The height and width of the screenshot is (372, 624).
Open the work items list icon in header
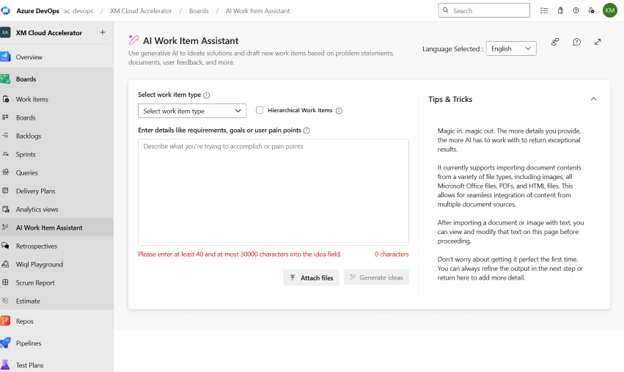[544, 11]
